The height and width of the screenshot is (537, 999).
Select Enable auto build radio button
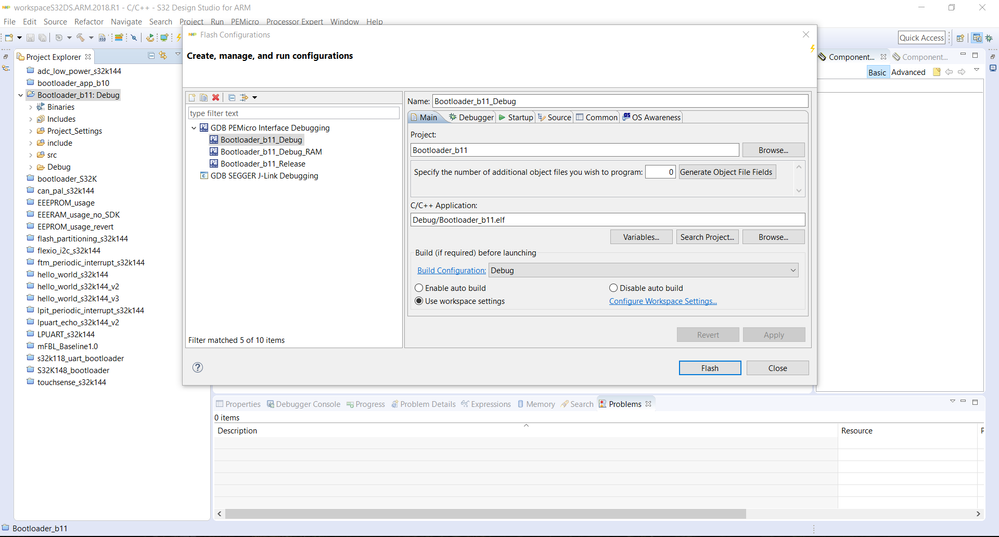pyautogui.click(x=419, y=288)
